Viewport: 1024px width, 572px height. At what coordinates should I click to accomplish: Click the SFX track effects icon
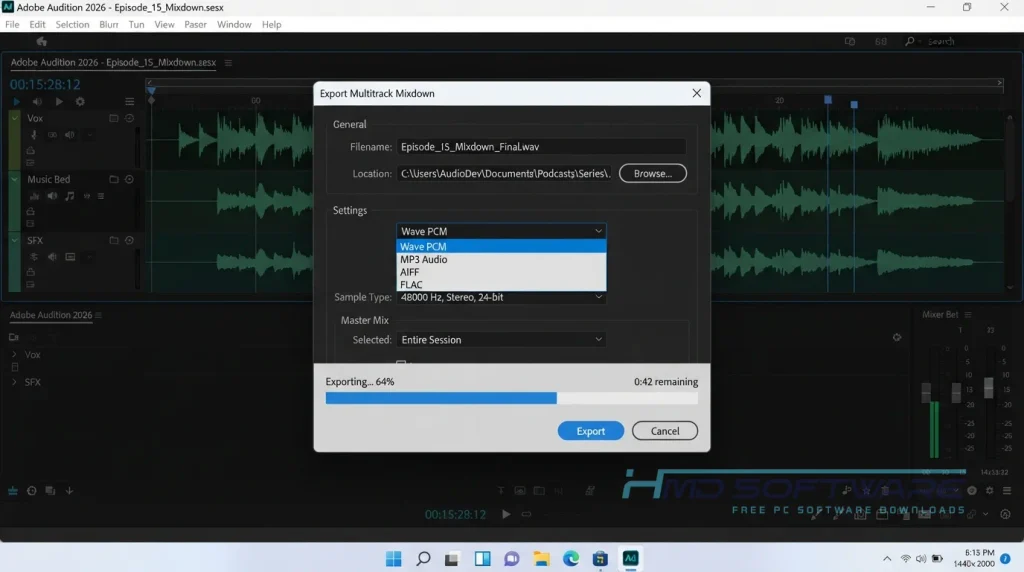[x=34, y=257]
